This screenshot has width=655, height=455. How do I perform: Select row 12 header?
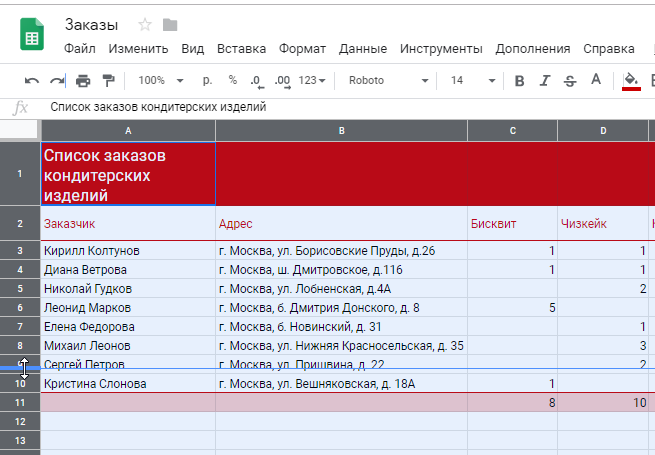point(20,422)
